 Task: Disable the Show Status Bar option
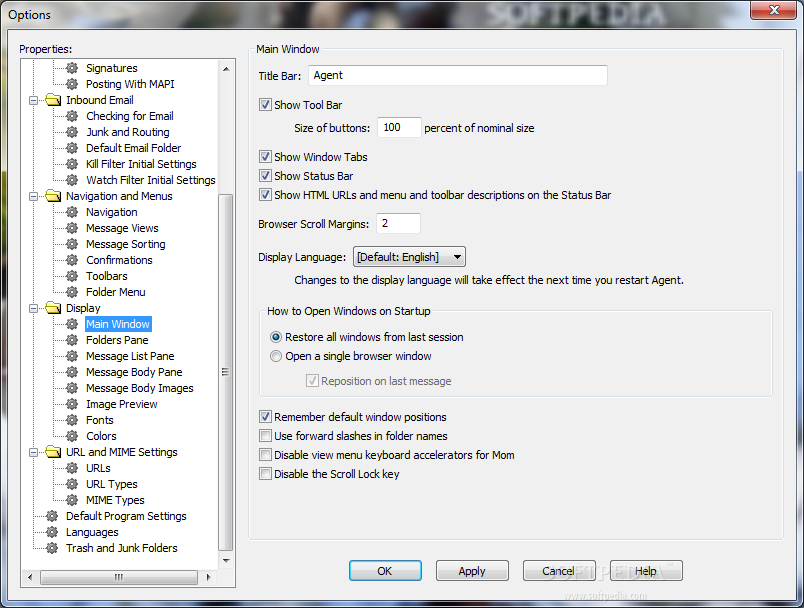point(265,176)
